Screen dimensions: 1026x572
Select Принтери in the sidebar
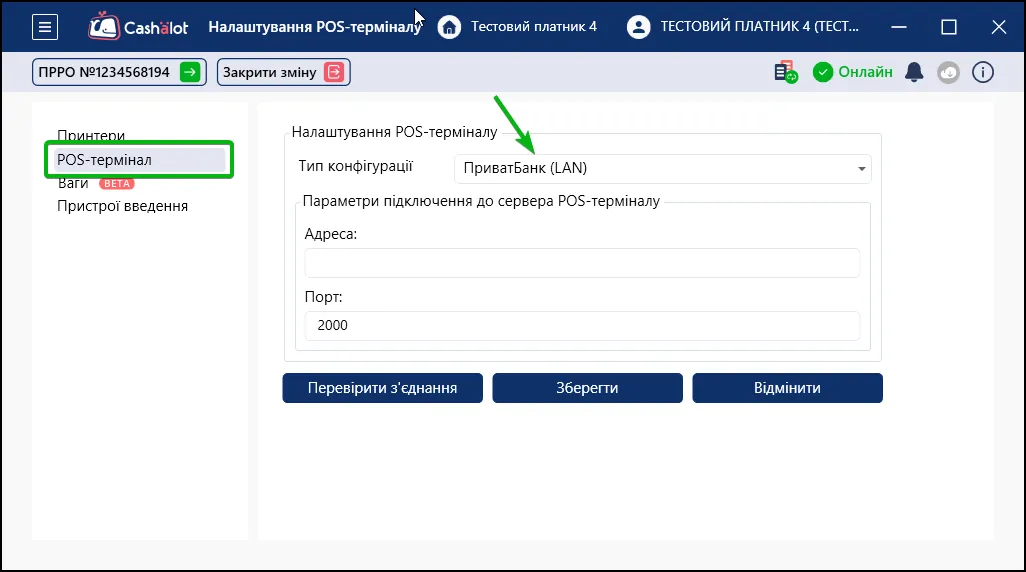(x=91, y=135)
